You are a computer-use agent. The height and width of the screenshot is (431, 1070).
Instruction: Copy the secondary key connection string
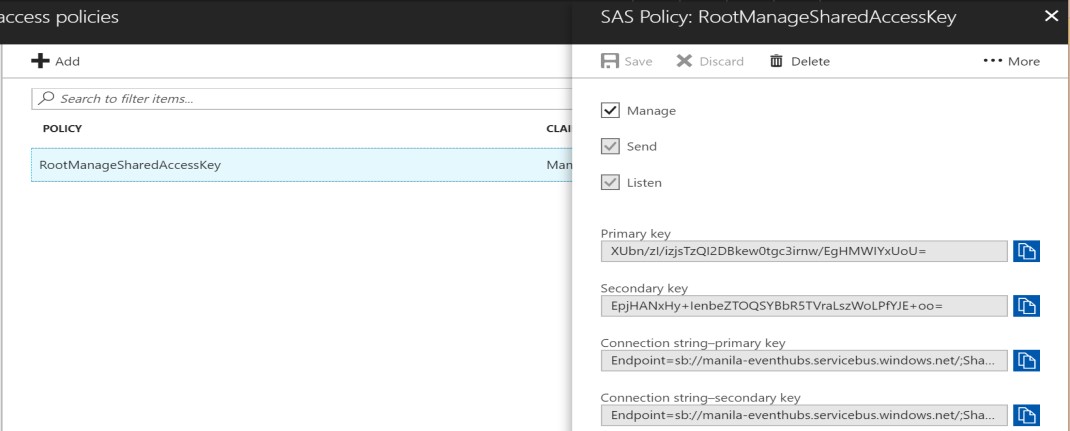click(1026, 414)
